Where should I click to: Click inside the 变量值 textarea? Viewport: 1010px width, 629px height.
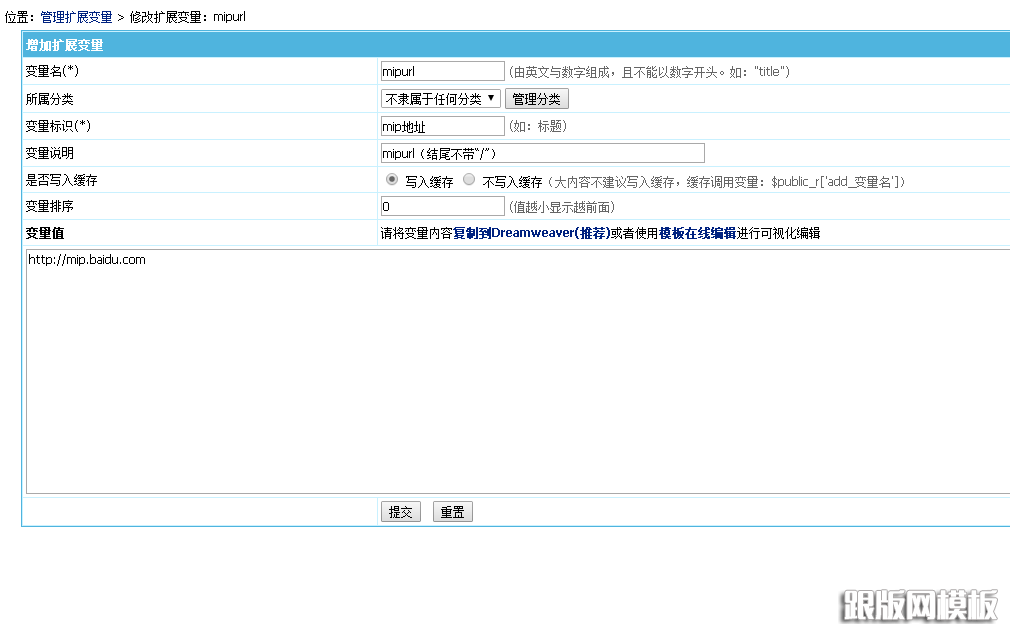pos(519,371)
